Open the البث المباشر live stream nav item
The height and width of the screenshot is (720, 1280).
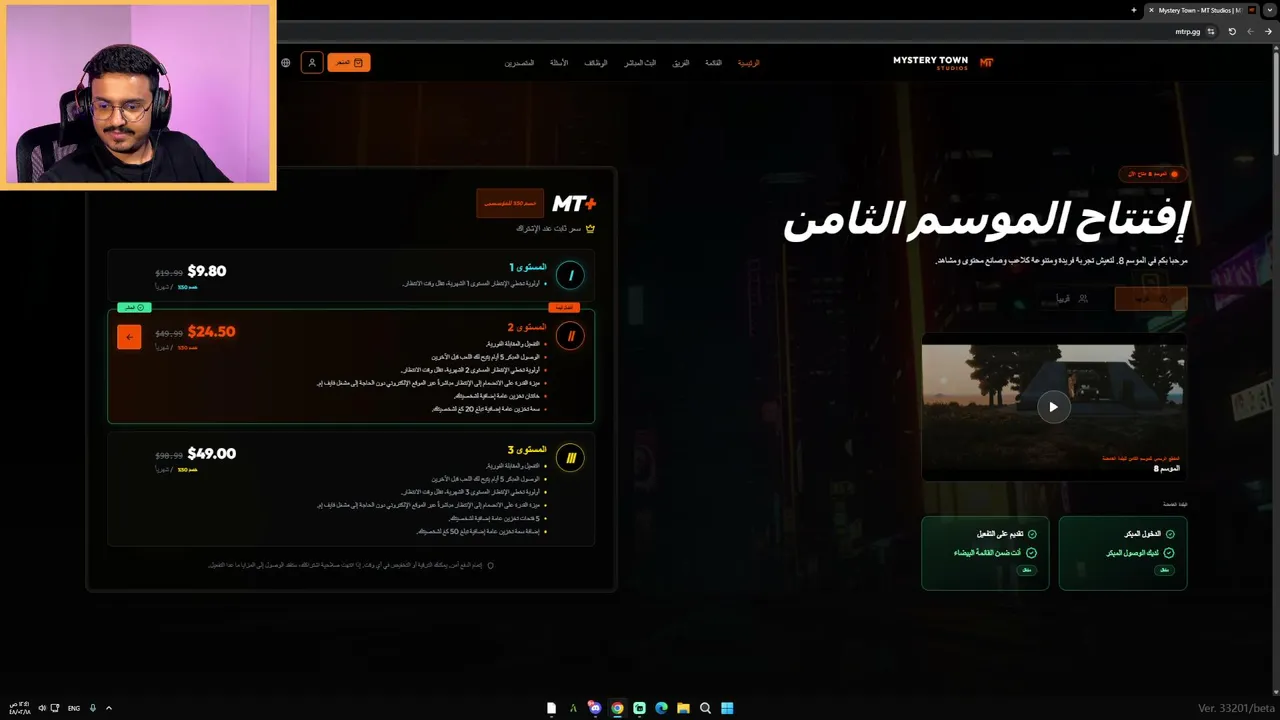[640, 63]
